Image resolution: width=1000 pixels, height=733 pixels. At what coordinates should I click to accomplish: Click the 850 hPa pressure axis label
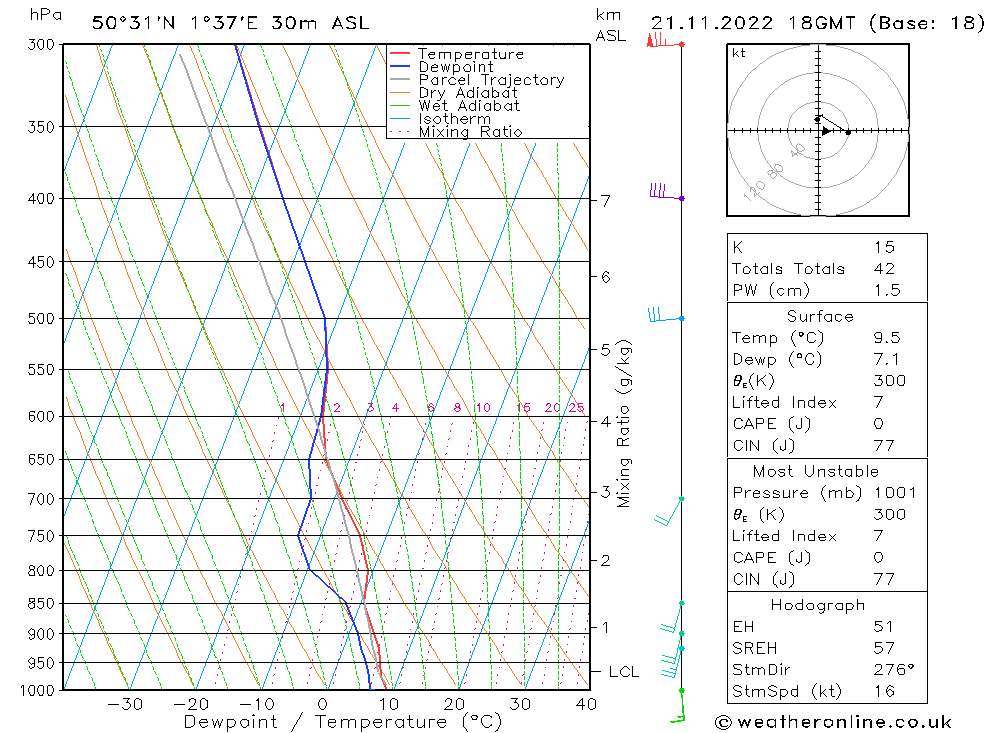41,603
